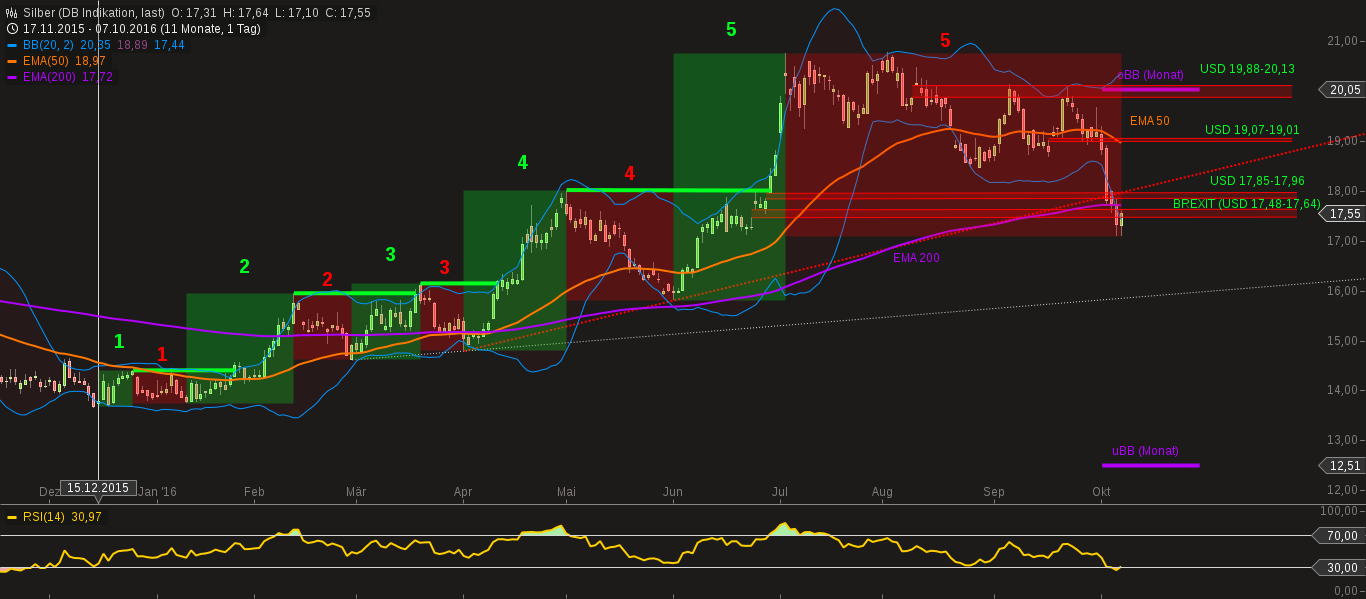Select the magenta EMA(200) line icon

pyautogui.click(x=12, y=76)
